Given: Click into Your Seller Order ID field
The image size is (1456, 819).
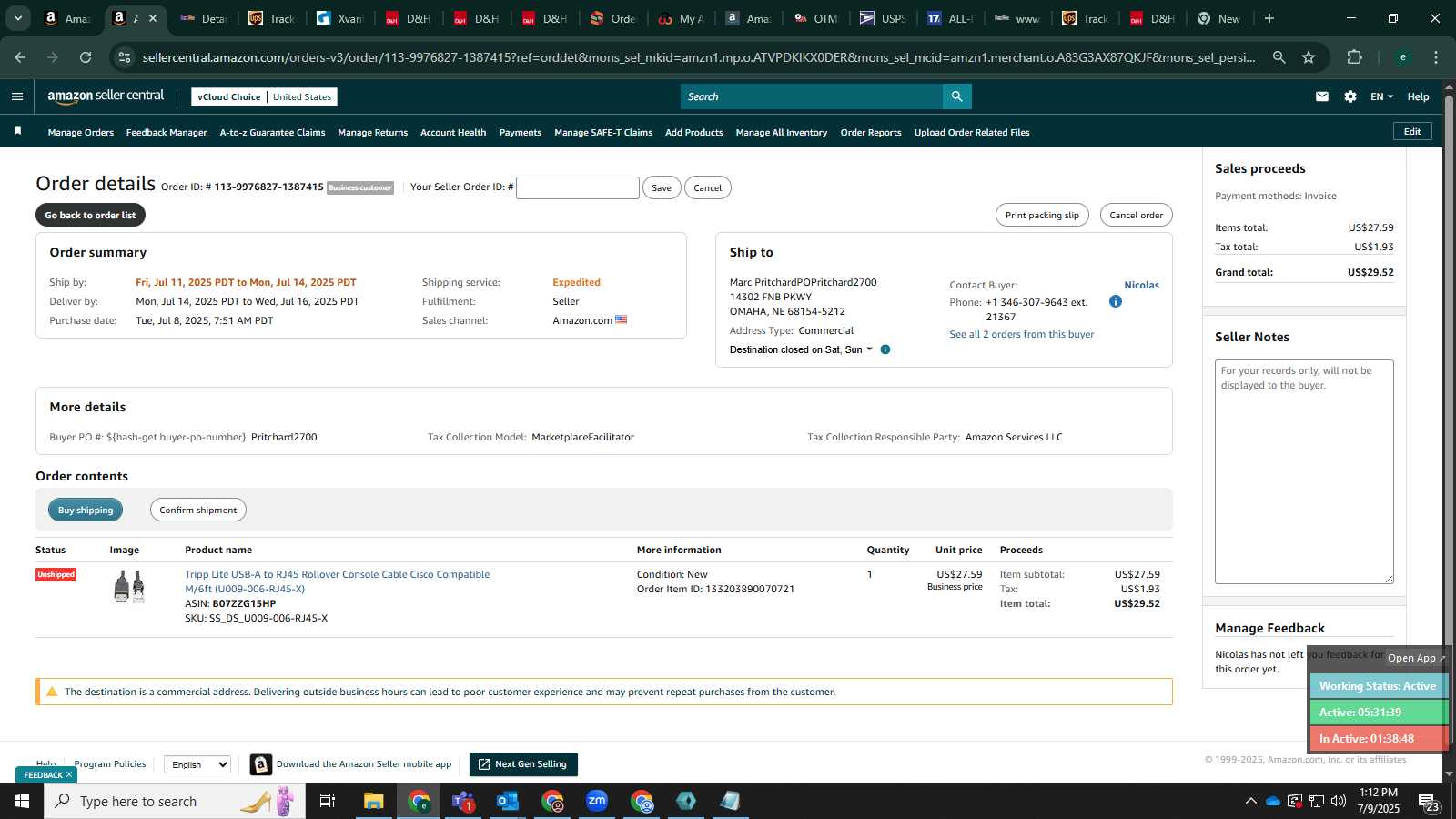Looking at the screenshot, I should [x=578, y=187].
